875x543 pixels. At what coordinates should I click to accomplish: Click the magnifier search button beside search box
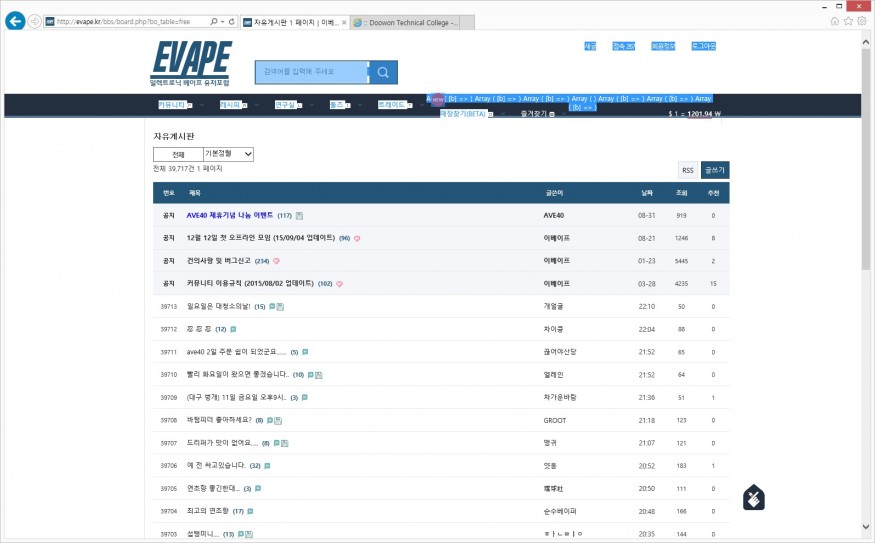pos(383,72)
